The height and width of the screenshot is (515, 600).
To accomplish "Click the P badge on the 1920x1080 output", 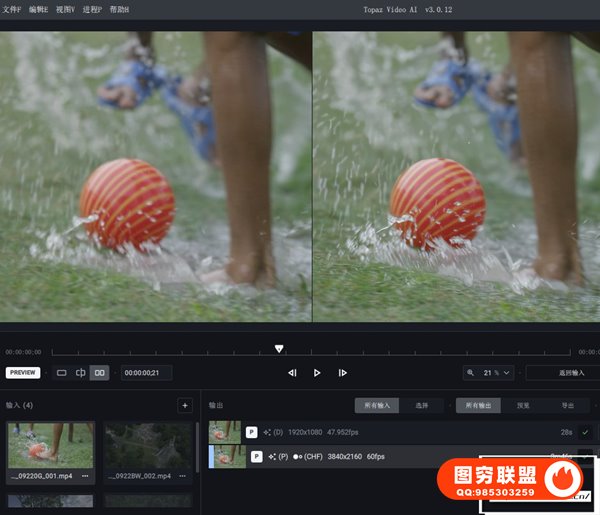I will tap(252, 432).
